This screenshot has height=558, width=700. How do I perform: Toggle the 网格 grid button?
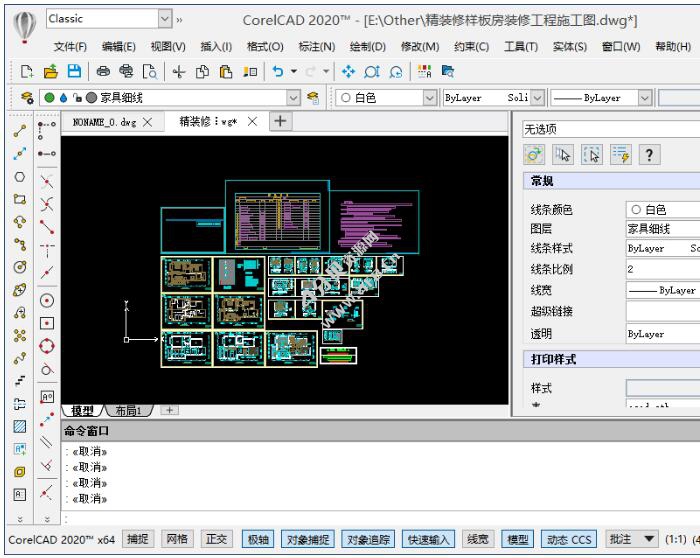(177, 539)
